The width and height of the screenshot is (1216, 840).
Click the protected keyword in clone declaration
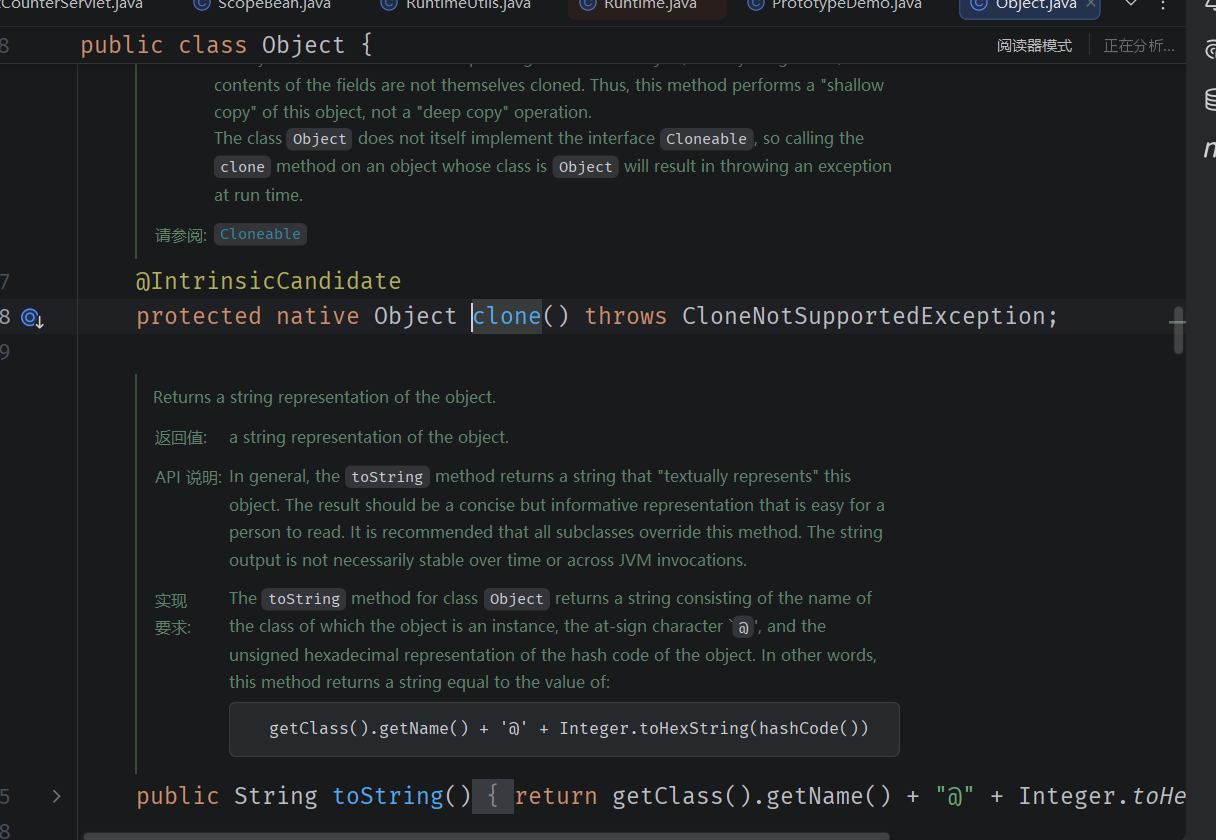click(x=198, y=316)
